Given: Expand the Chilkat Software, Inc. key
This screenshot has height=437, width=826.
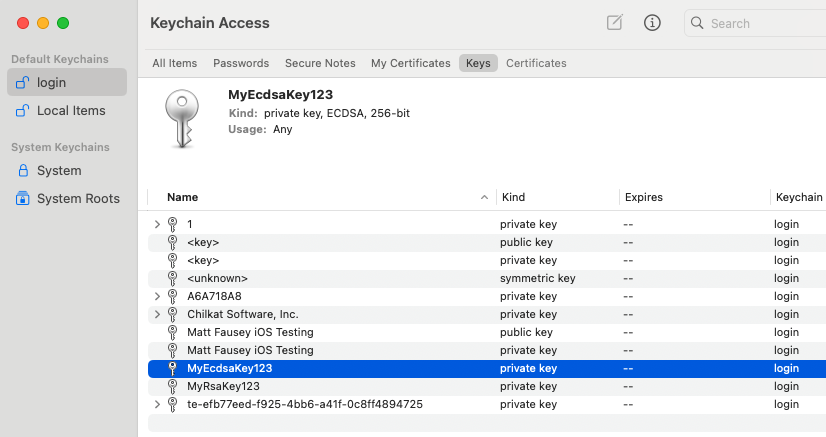Looking at the screenshot, I should click(157, 314).
